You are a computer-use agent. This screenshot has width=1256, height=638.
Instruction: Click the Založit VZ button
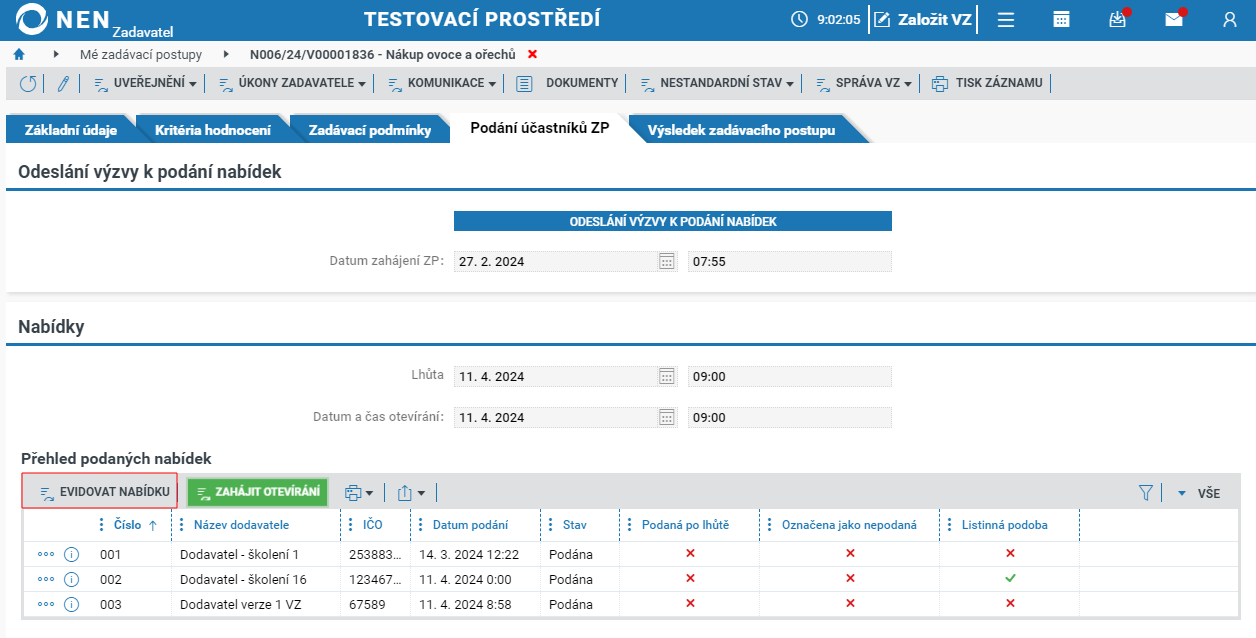coord(922,20)
